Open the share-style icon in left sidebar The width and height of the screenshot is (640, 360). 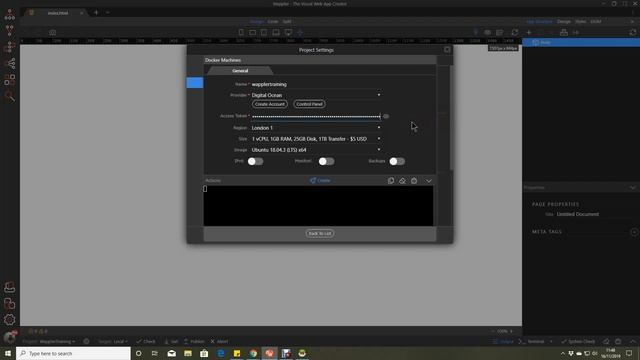(9, 63)
